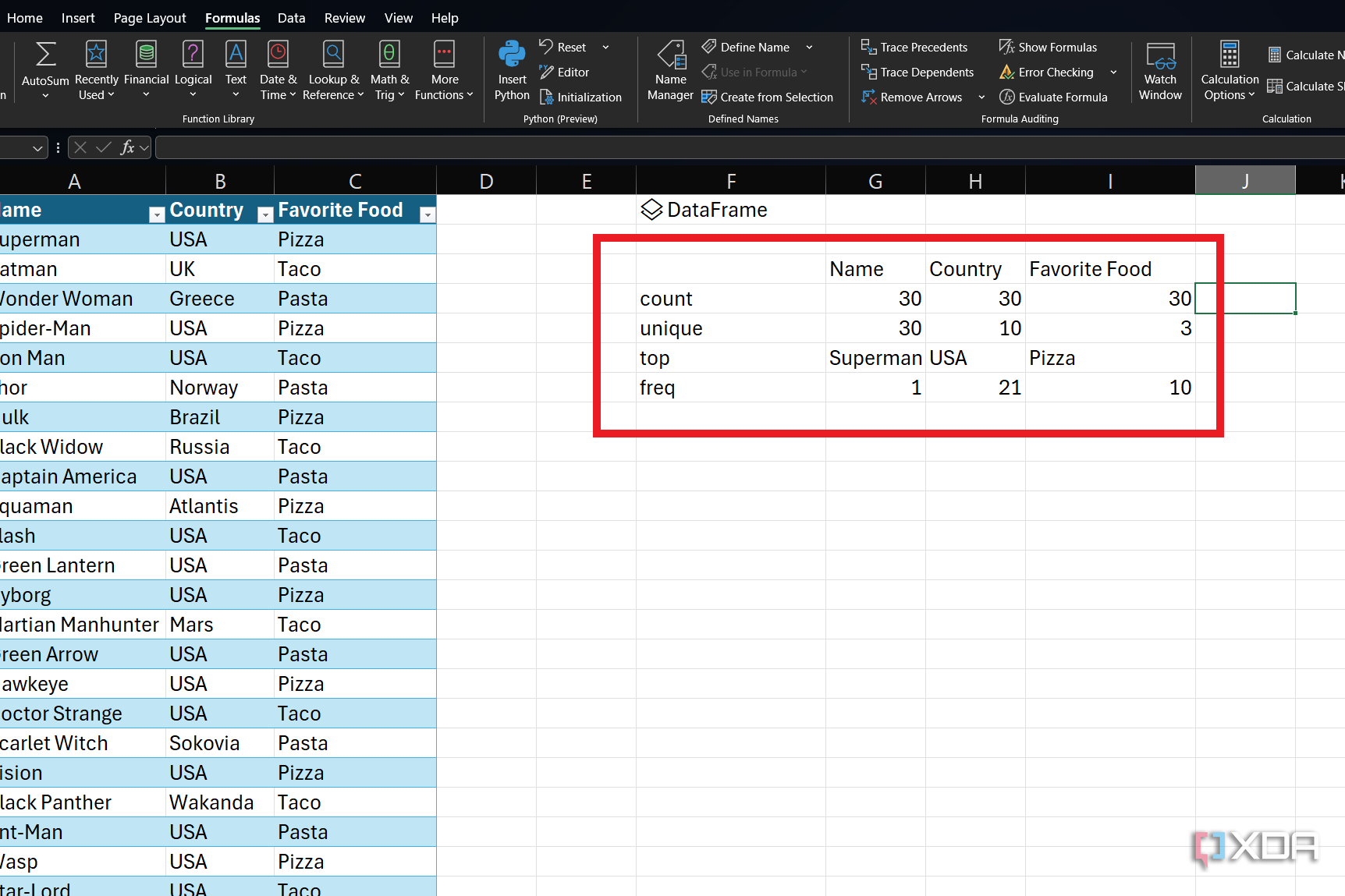Toggle Show Formulas mode

click(1048, 48)
